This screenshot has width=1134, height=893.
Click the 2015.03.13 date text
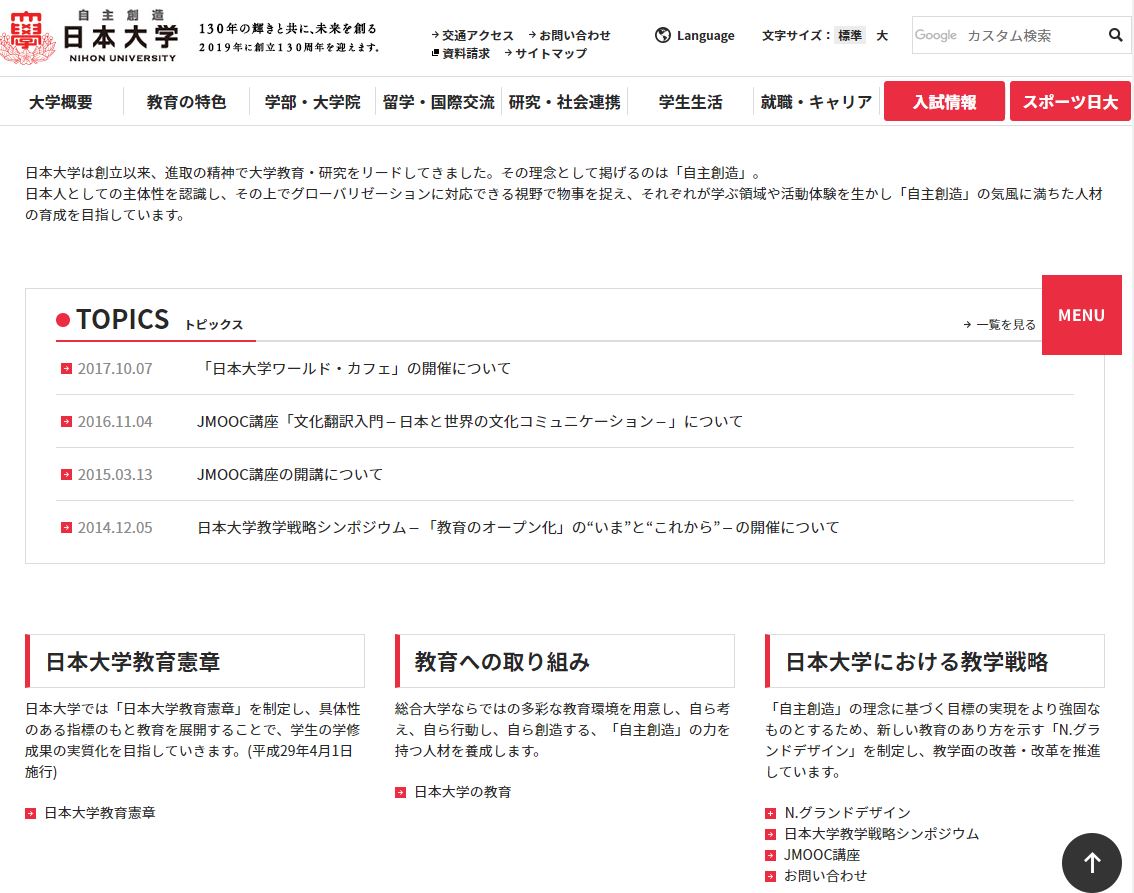point(115,474)
